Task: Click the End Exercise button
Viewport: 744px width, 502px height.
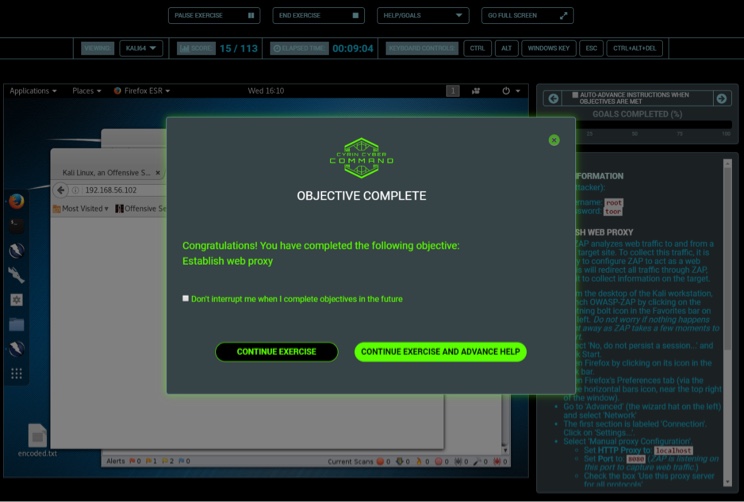Action: [x=318, y=15]
